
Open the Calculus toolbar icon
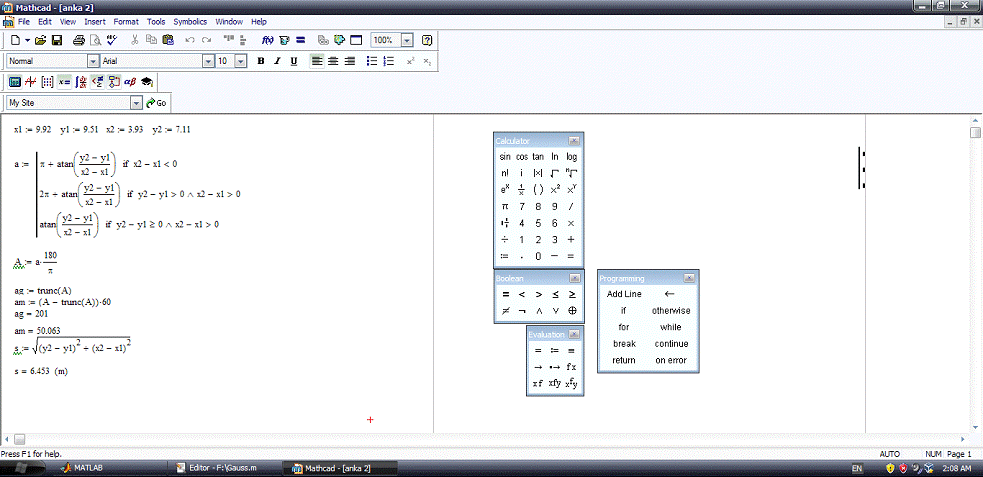click(81, 82)
